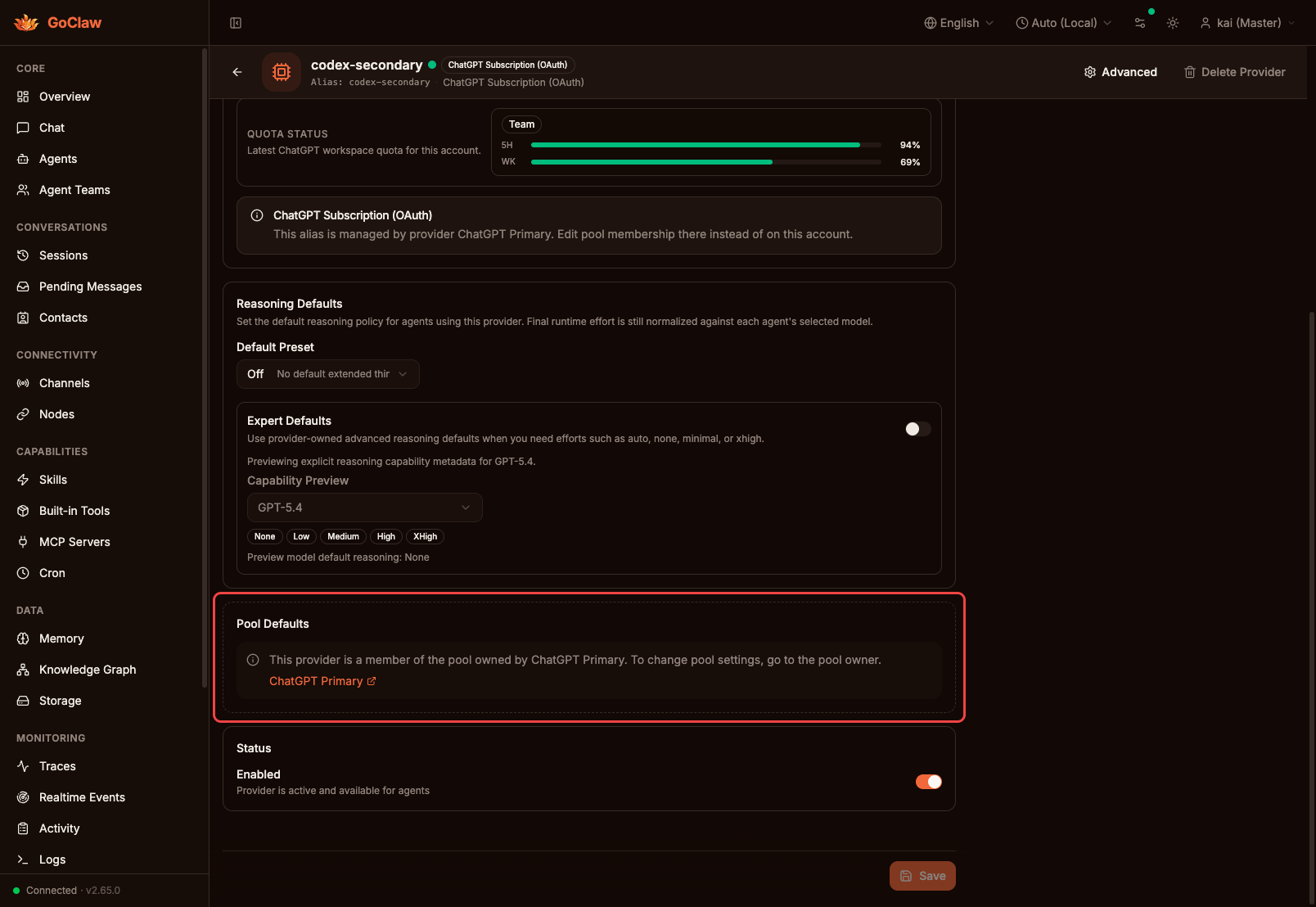1316x907 pixels.
Task: Navigate to Agent Teams
Action: pos(101,190)
